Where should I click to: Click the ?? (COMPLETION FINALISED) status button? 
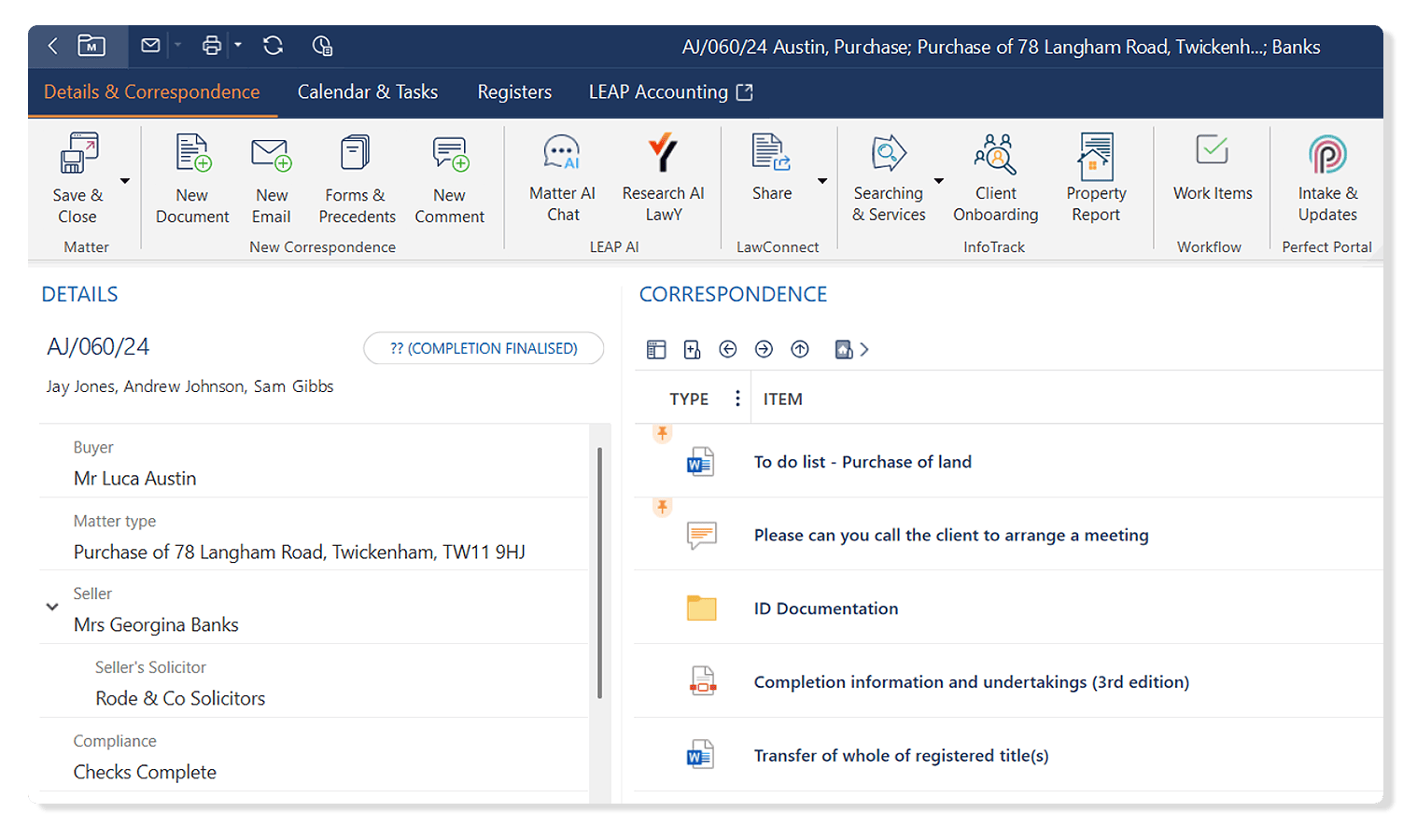[484, 348]
